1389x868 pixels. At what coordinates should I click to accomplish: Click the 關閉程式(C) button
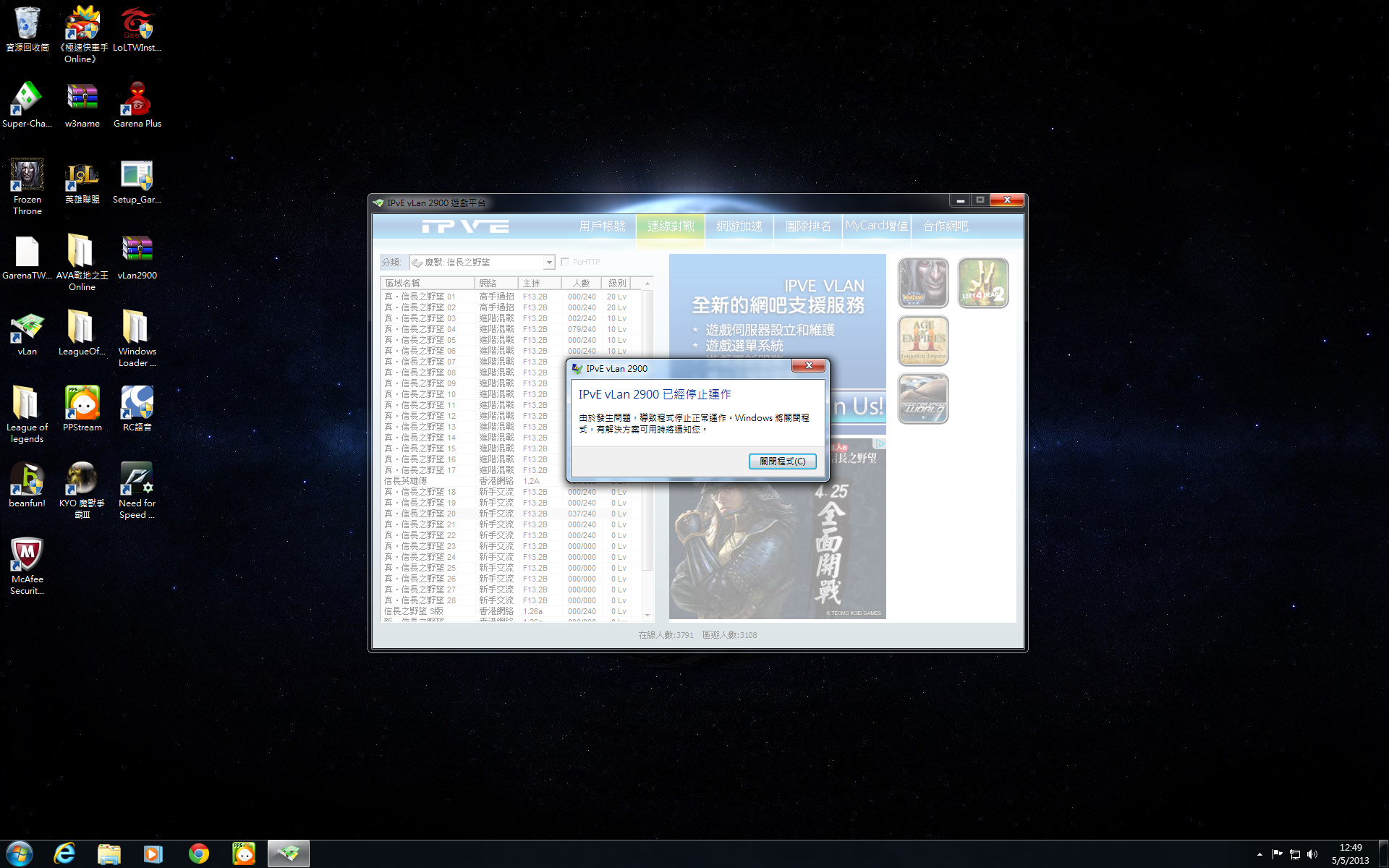click(782, 461)
